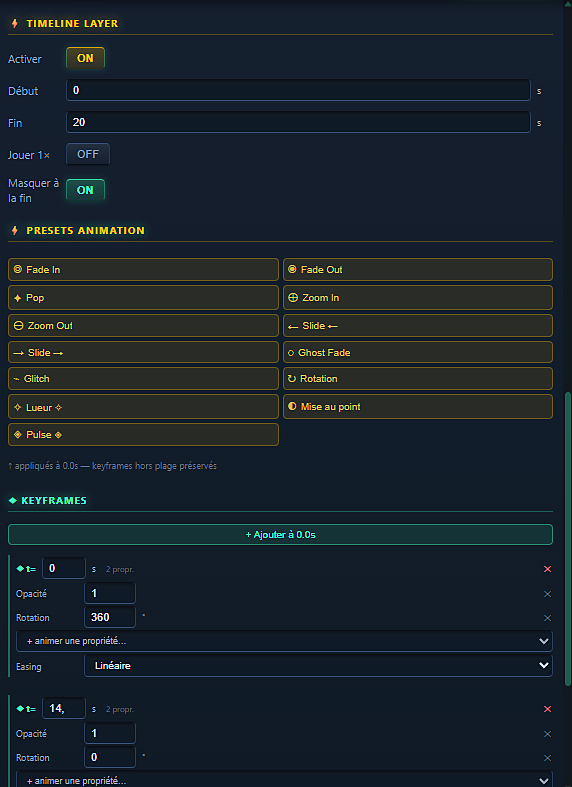Toggle the Activer ON switch

point(85,58)
